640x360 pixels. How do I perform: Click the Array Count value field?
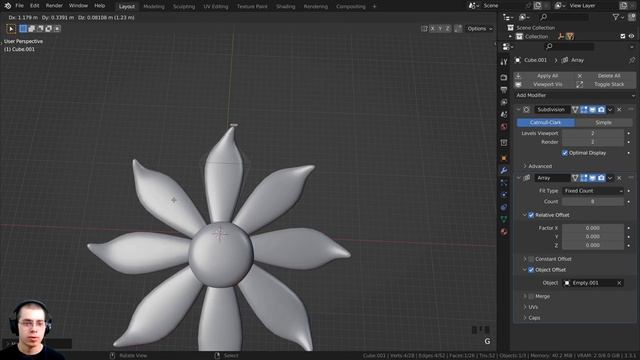tap(593, 202)
